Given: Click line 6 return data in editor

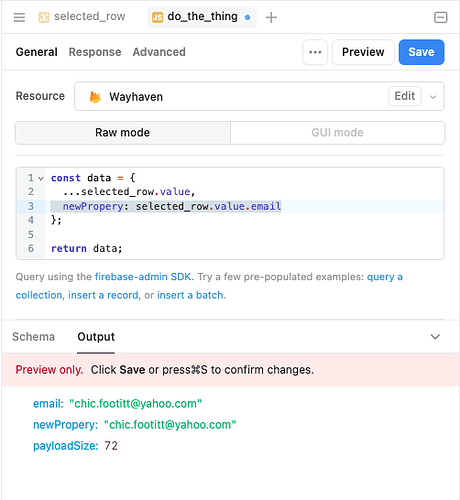Looking at the screenshot, I should click(x=87, y=248).
